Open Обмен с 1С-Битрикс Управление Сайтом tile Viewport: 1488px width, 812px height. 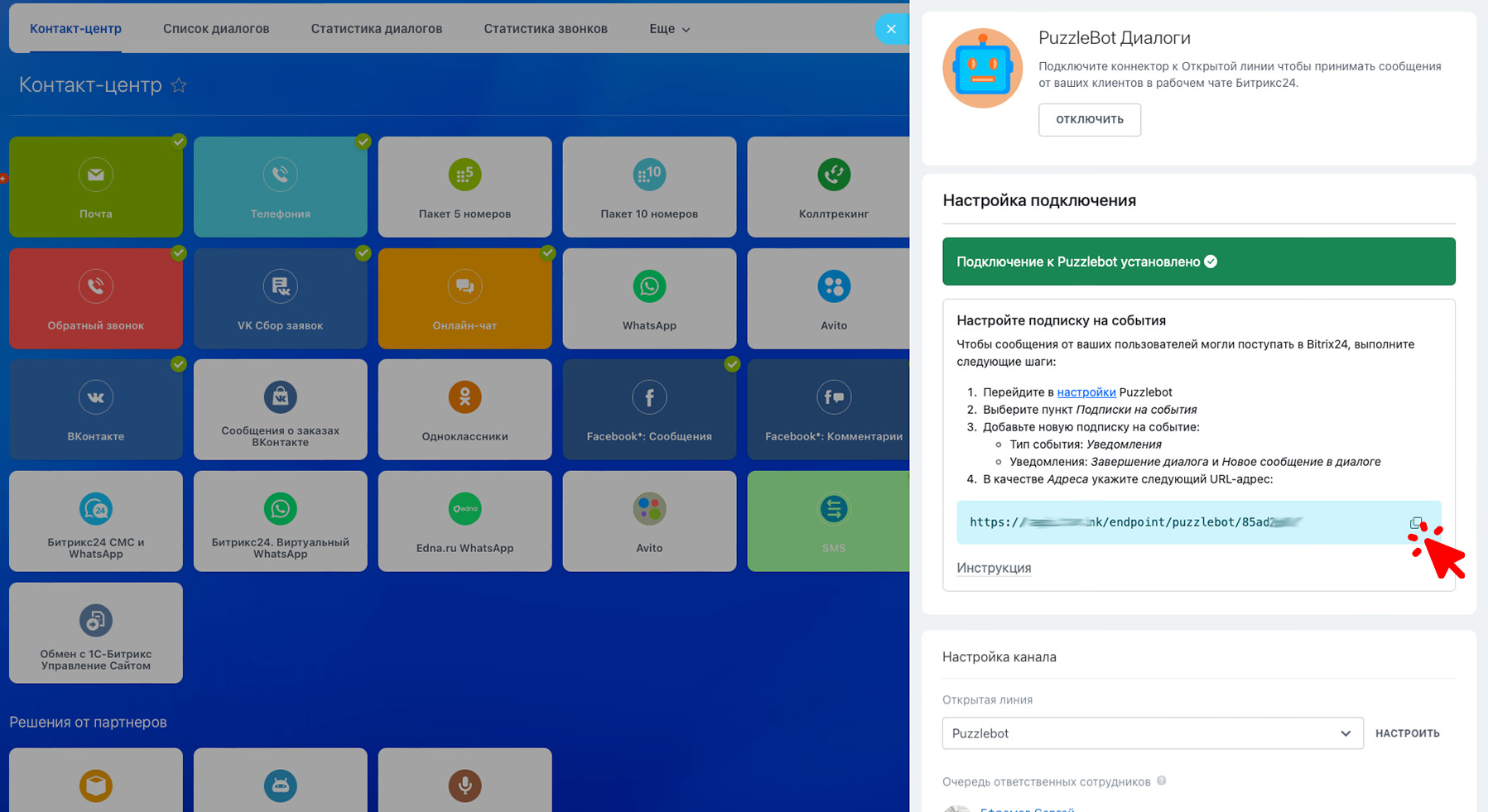coord(96,633)
